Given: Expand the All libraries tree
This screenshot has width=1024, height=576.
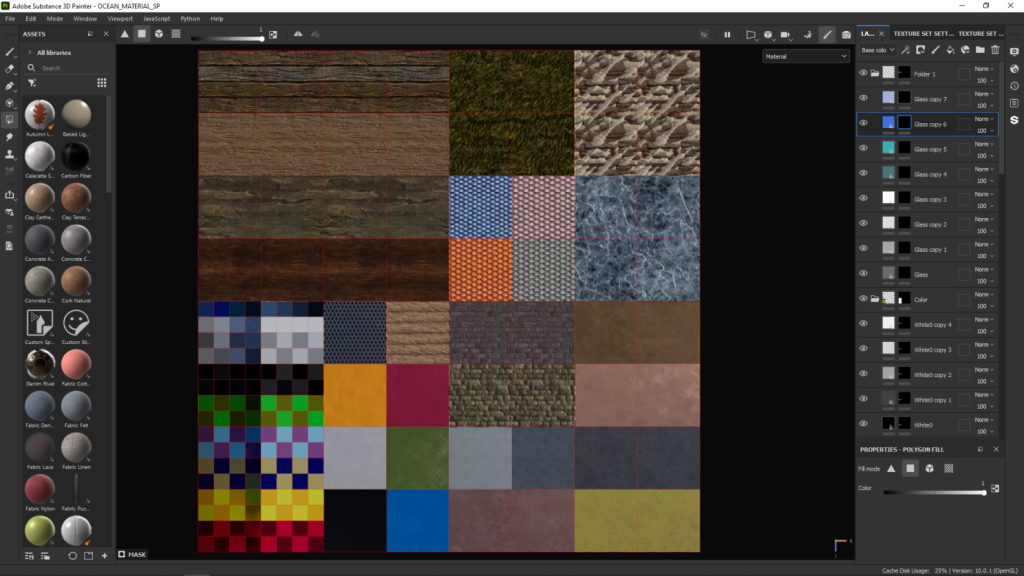Looking at the screenshot, I should tap(29, 52).
